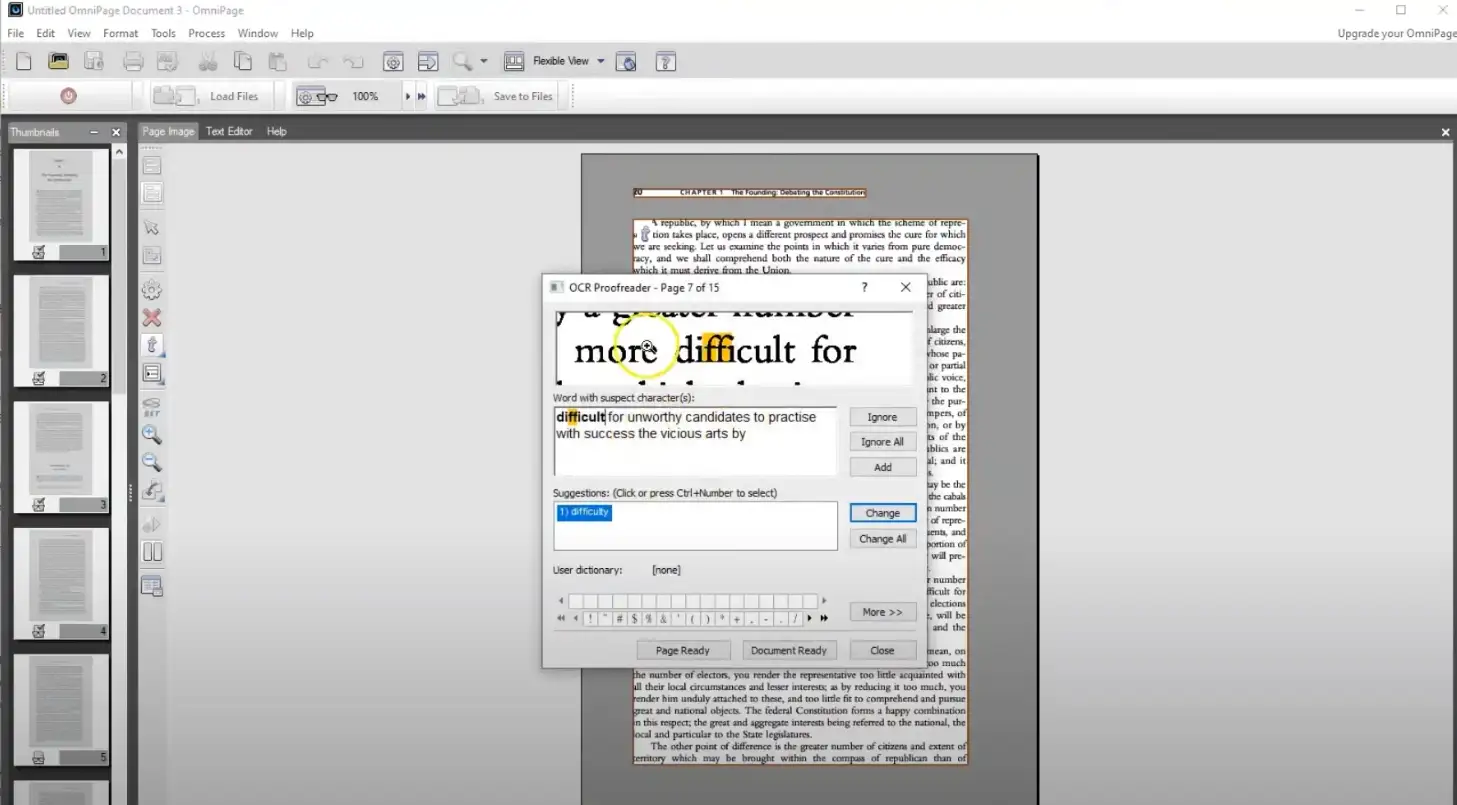Expand proofreader options with More >>
Screen dimensions: 1457x805
click(x=882, y=612)
